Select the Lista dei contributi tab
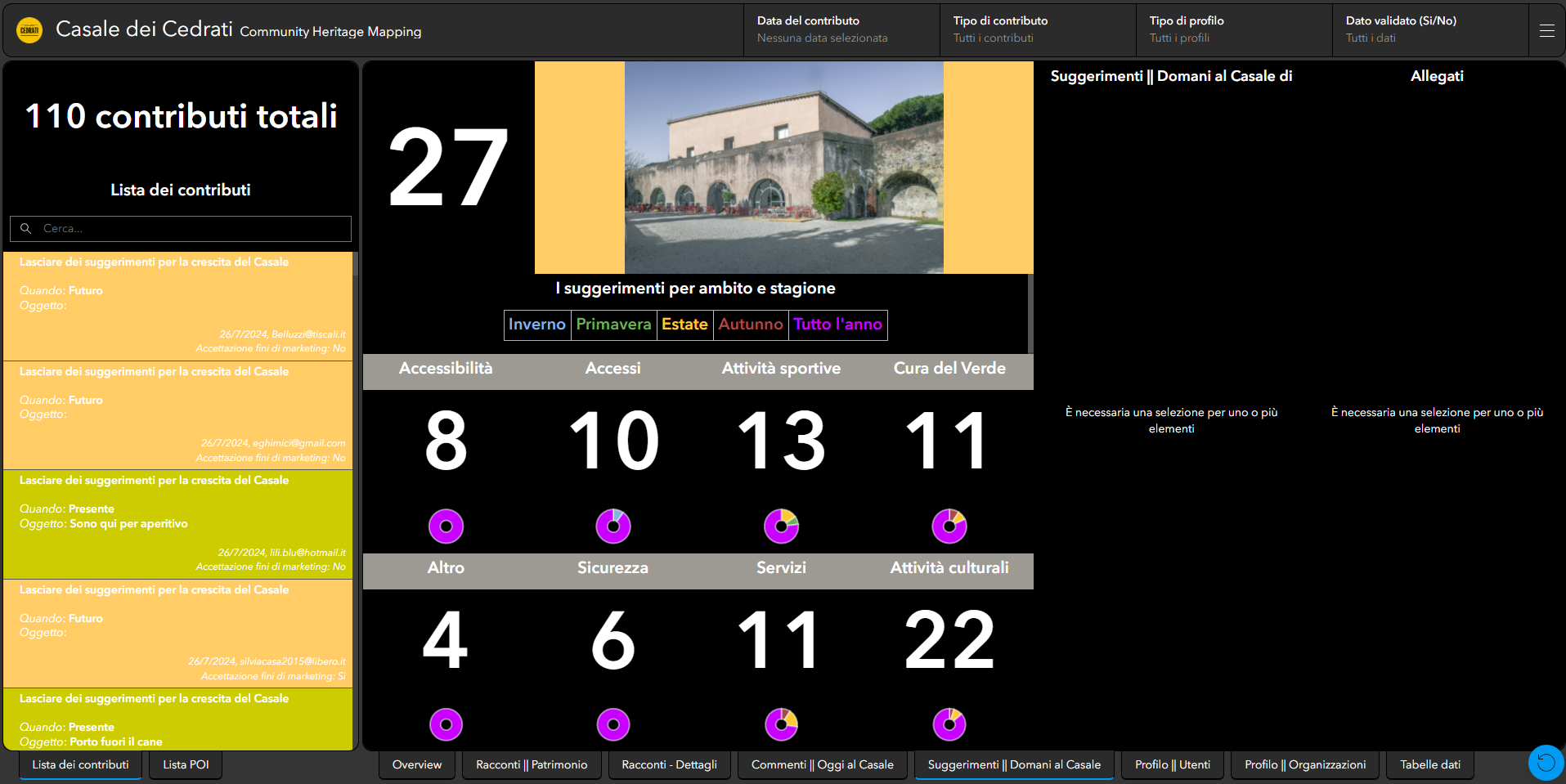Image resolution: width=1566 pixels, height=784 pixels. click(80, 765)
